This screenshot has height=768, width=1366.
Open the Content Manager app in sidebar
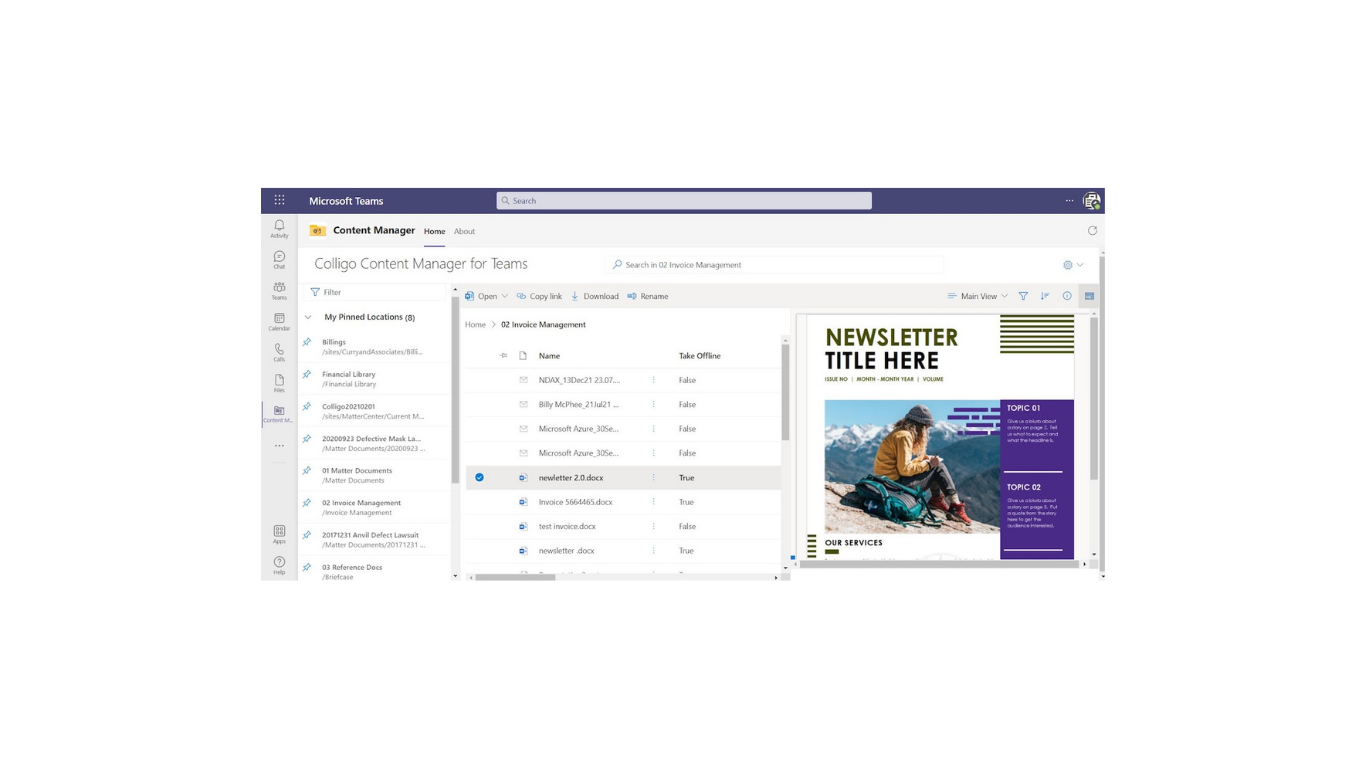279,414
